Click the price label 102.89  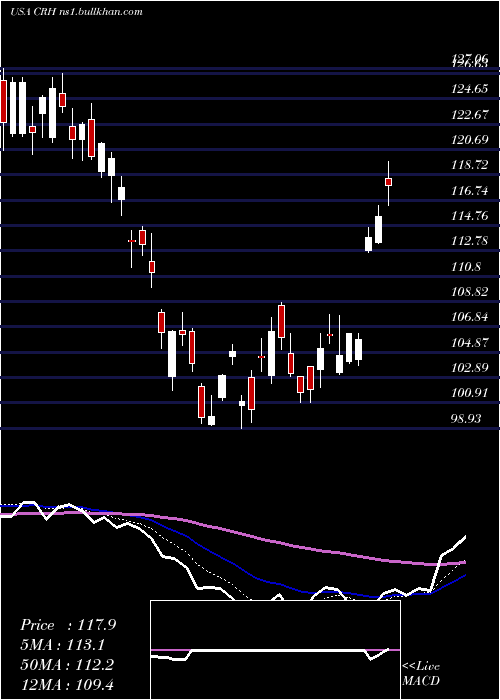470,368
